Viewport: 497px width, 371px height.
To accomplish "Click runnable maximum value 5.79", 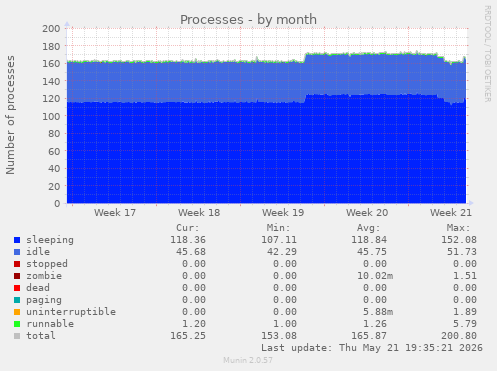I will (x=465, y=324).
